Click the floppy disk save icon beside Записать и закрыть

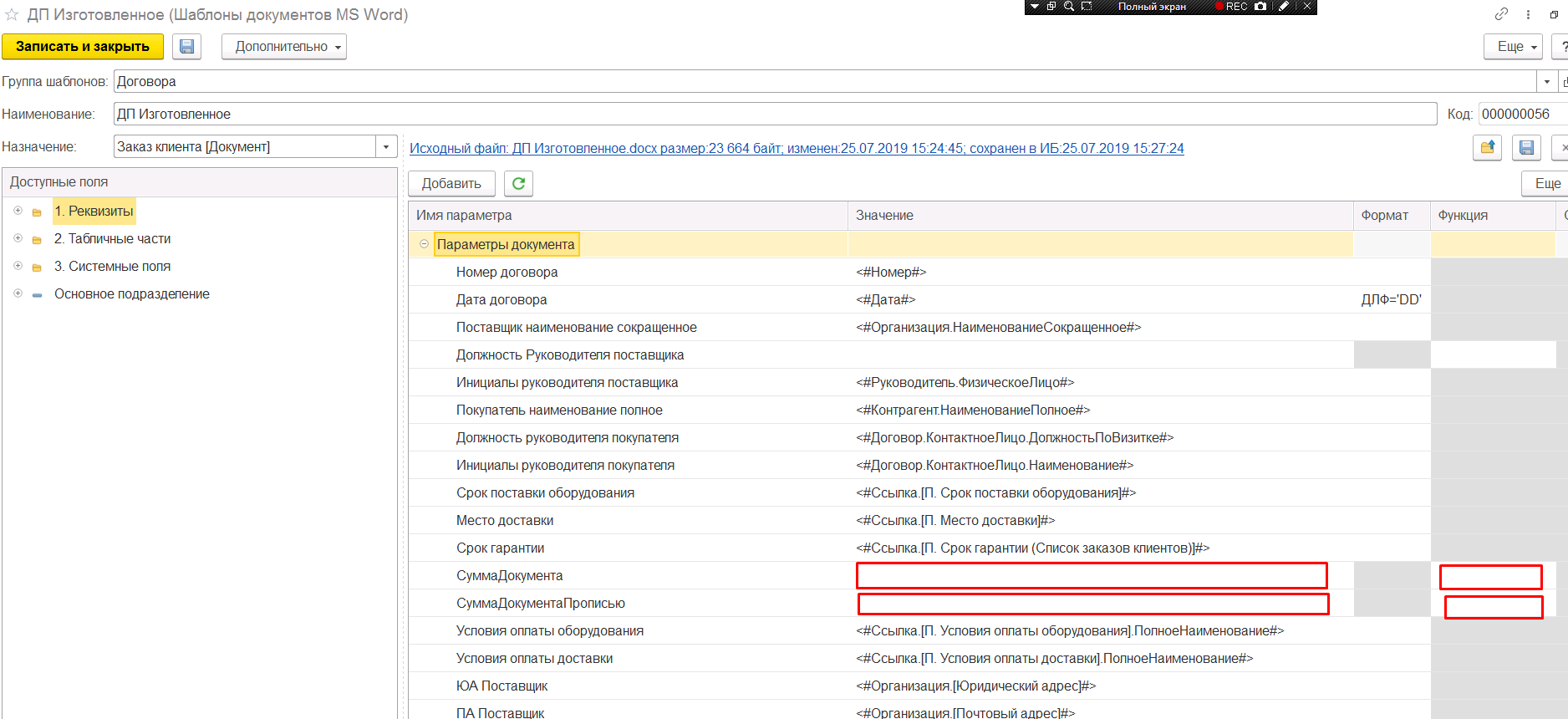[x=186, y=47]
